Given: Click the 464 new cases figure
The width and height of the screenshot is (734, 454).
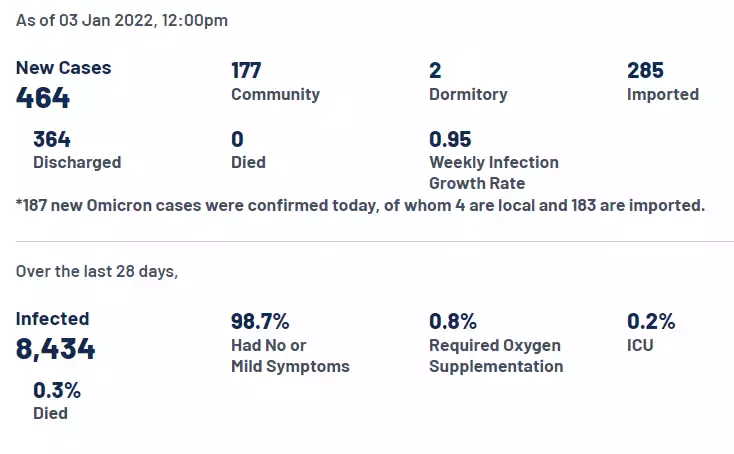Looking at the screenshot, I should point(43,98).
